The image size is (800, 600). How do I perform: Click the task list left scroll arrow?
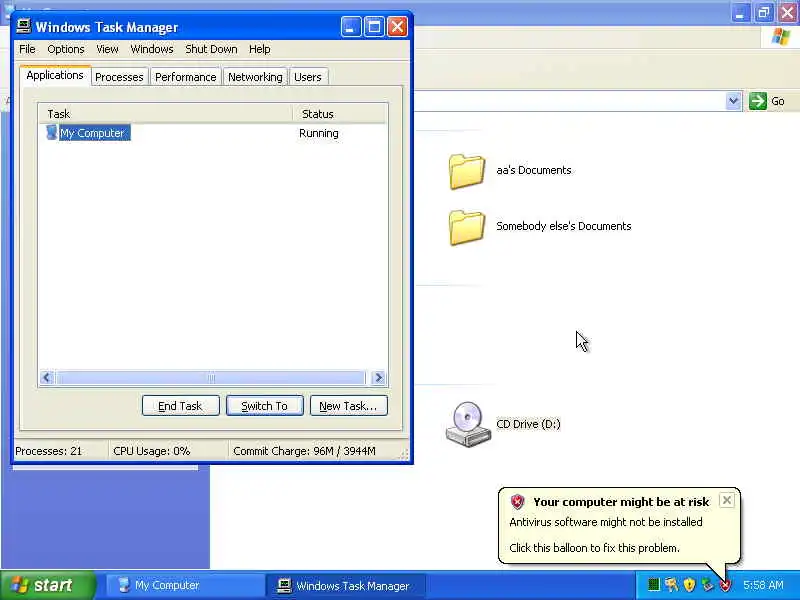[47, 378]
